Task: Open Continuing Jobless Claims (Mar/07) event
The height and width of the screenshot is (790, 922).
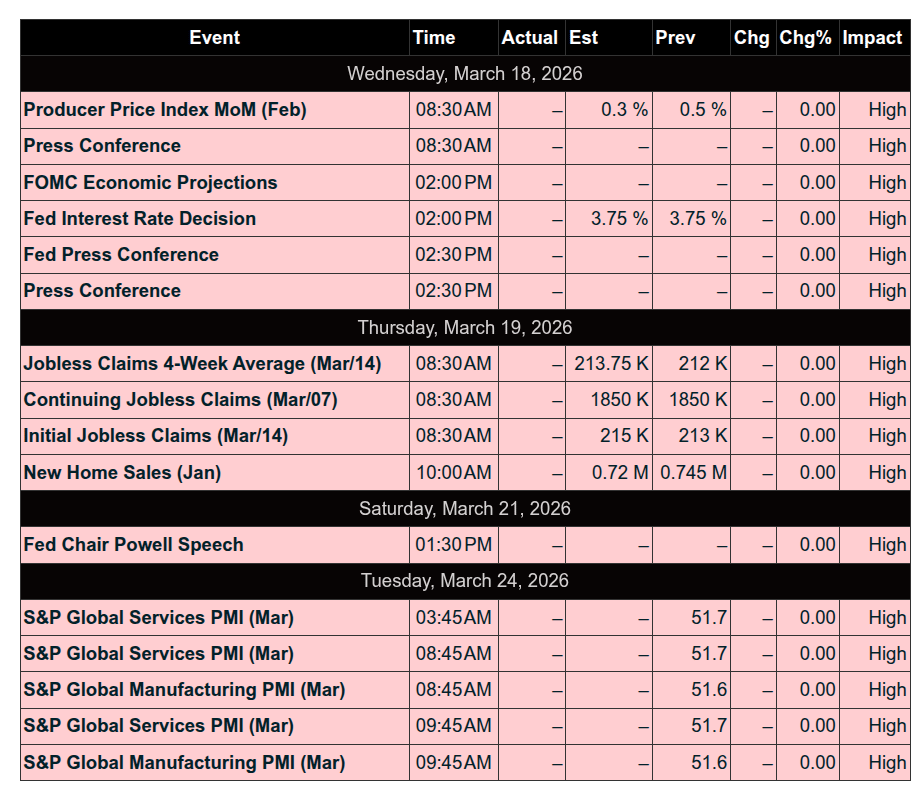Action: [180, 400]
